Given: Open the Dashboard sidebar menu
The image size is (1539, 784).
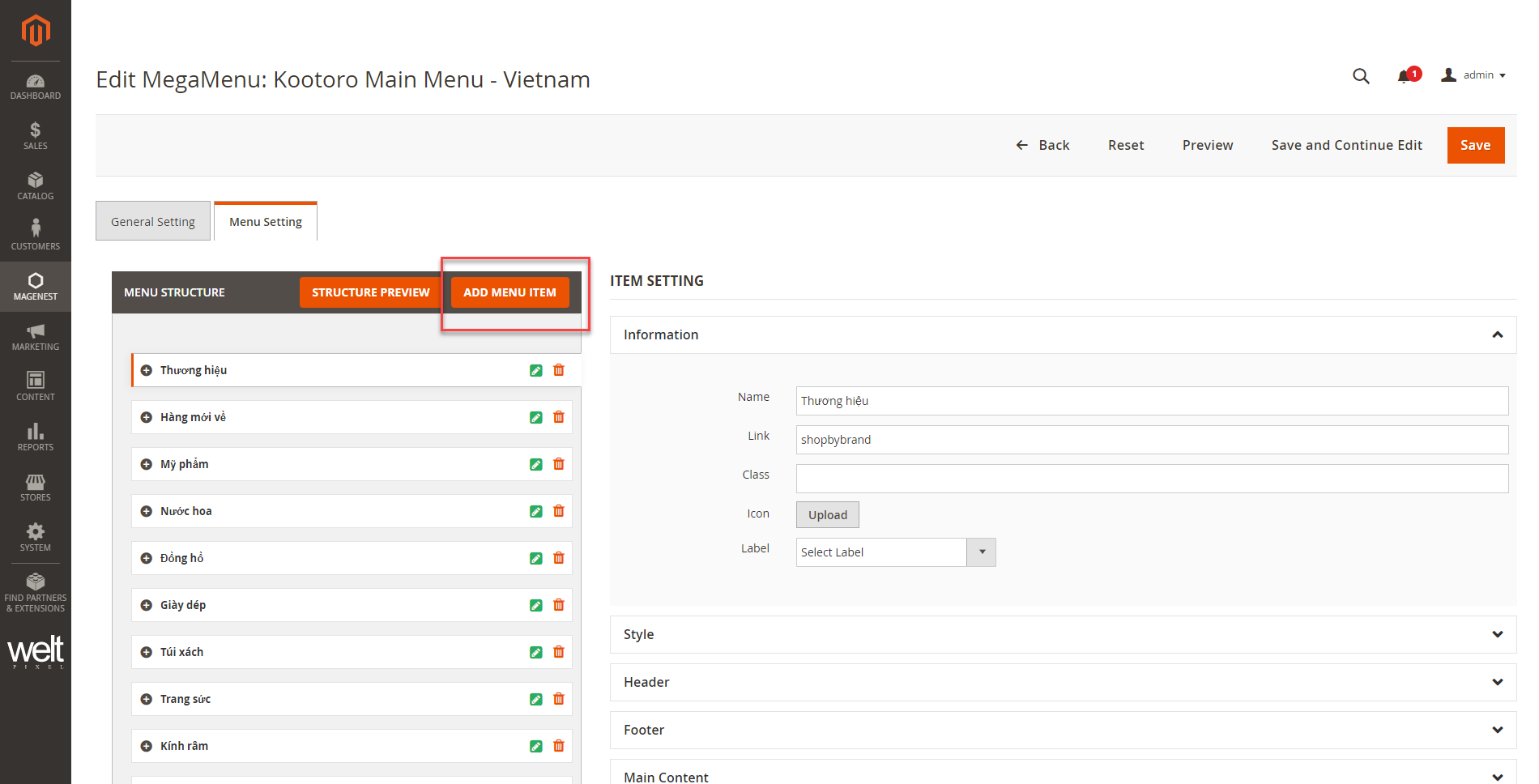Looking at the screenshot, I should click(36, 87).
